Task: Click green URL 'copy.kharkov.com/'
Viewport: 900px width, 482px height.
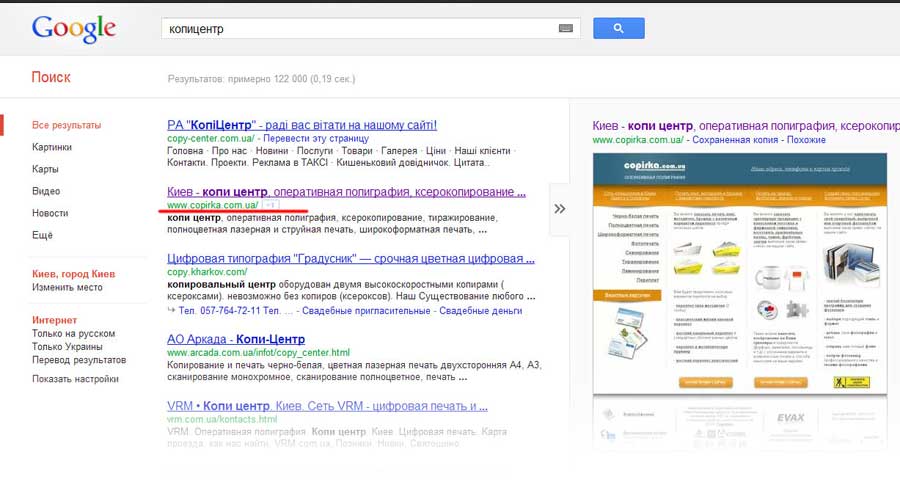Action: (x=207, y=271)
